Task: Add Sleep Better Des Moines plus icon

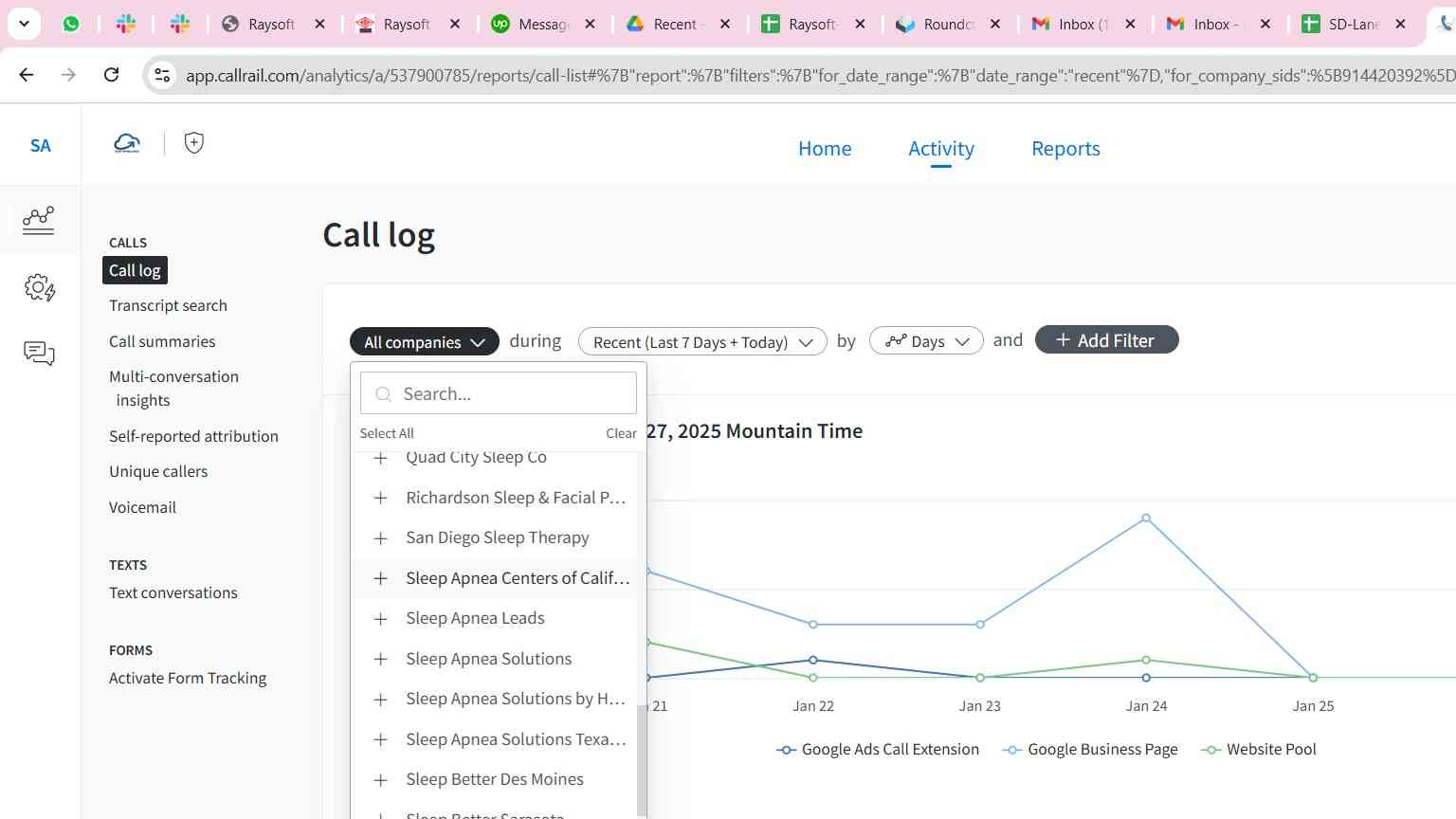Action: [380, 780]
